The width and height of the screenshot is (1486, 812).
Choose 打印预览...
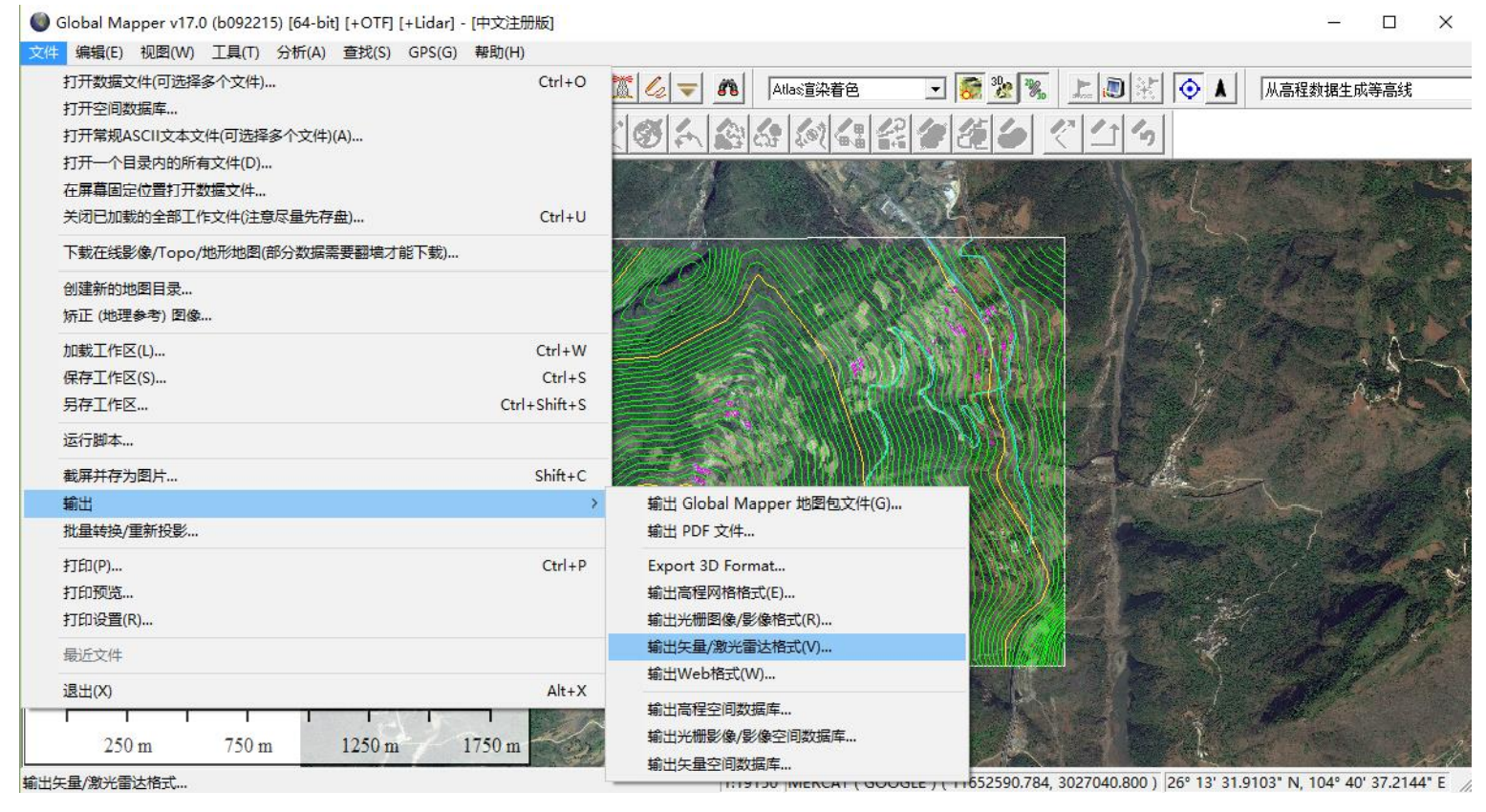tap(315, 593)
